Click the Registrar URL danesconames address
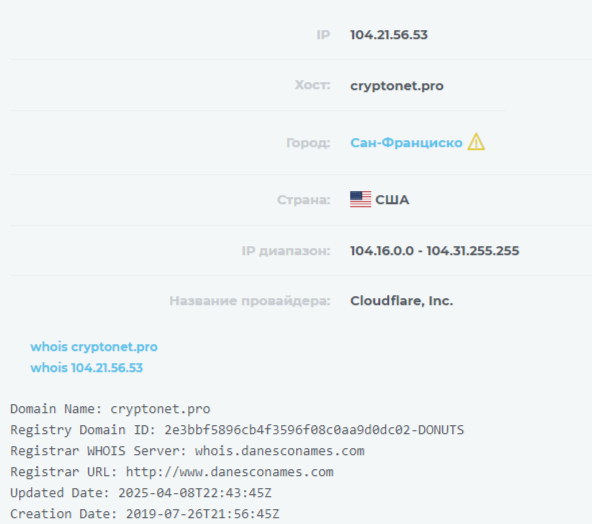592x524 pixels. pyautogui.click(x=230, y=472)
